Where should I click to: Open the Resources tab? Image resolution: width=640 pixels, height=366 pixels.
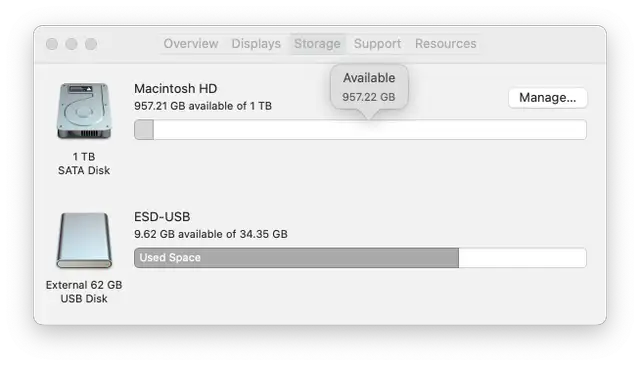[x=446, y=44]
